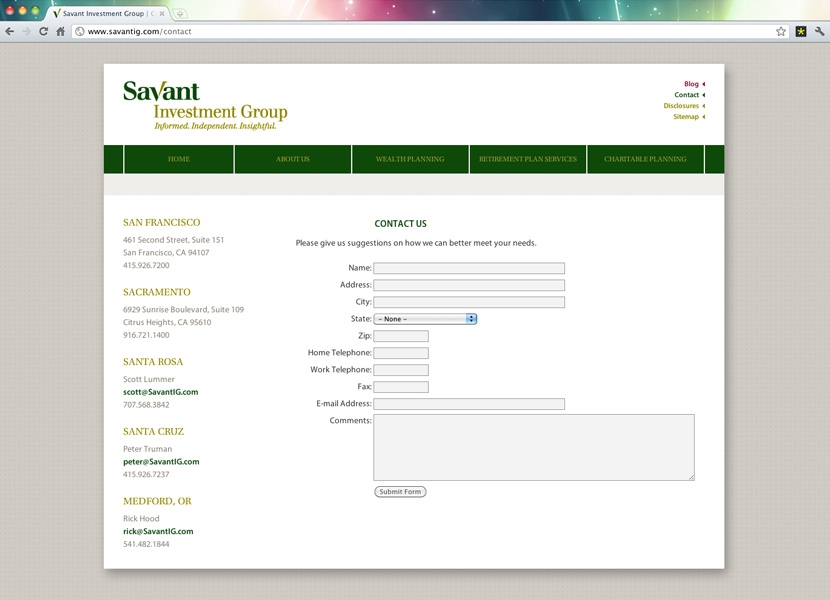The height and width of the screenshot is (600, 830).
Task: Email rick@SavantIG.com link
Action: point(158,532)
